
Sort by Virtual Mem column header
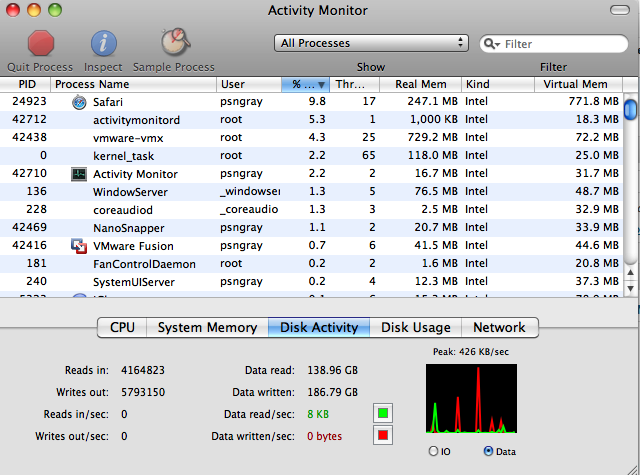point(578,84)
